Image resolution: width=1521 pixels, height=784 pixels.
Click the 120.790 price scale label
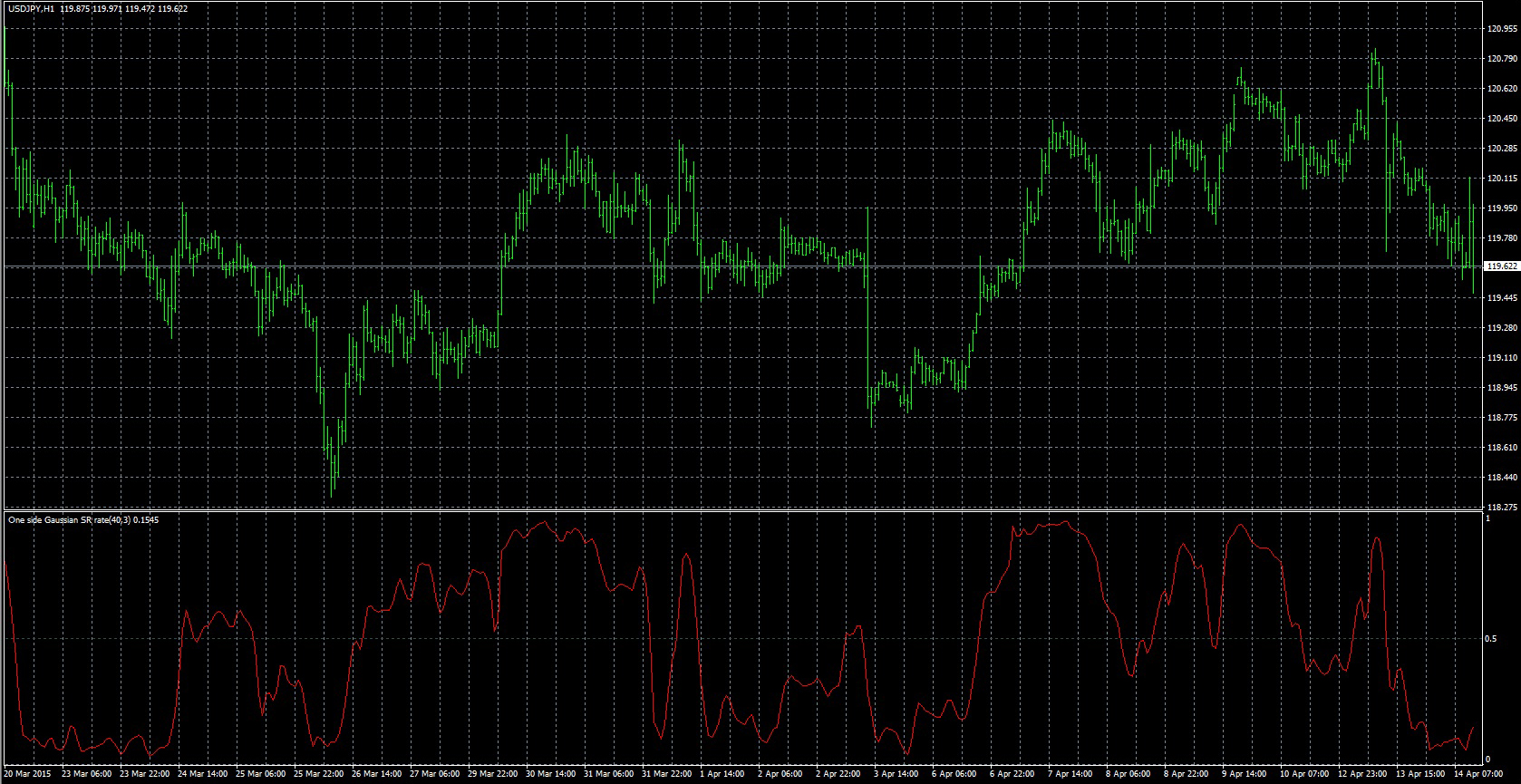[1502, 58]
